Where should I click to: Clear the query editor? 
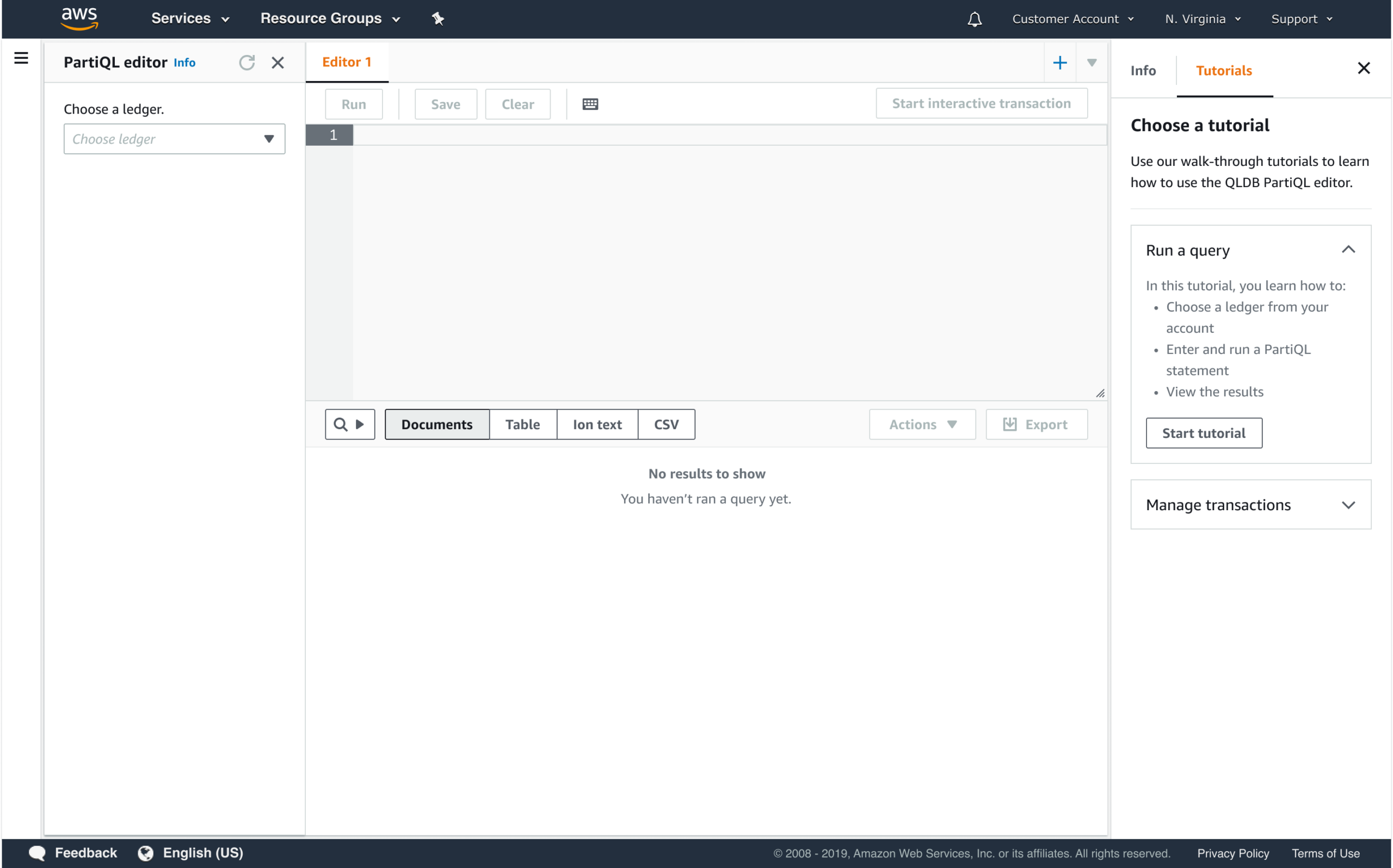pyautogui.click(x=517, y=104)
